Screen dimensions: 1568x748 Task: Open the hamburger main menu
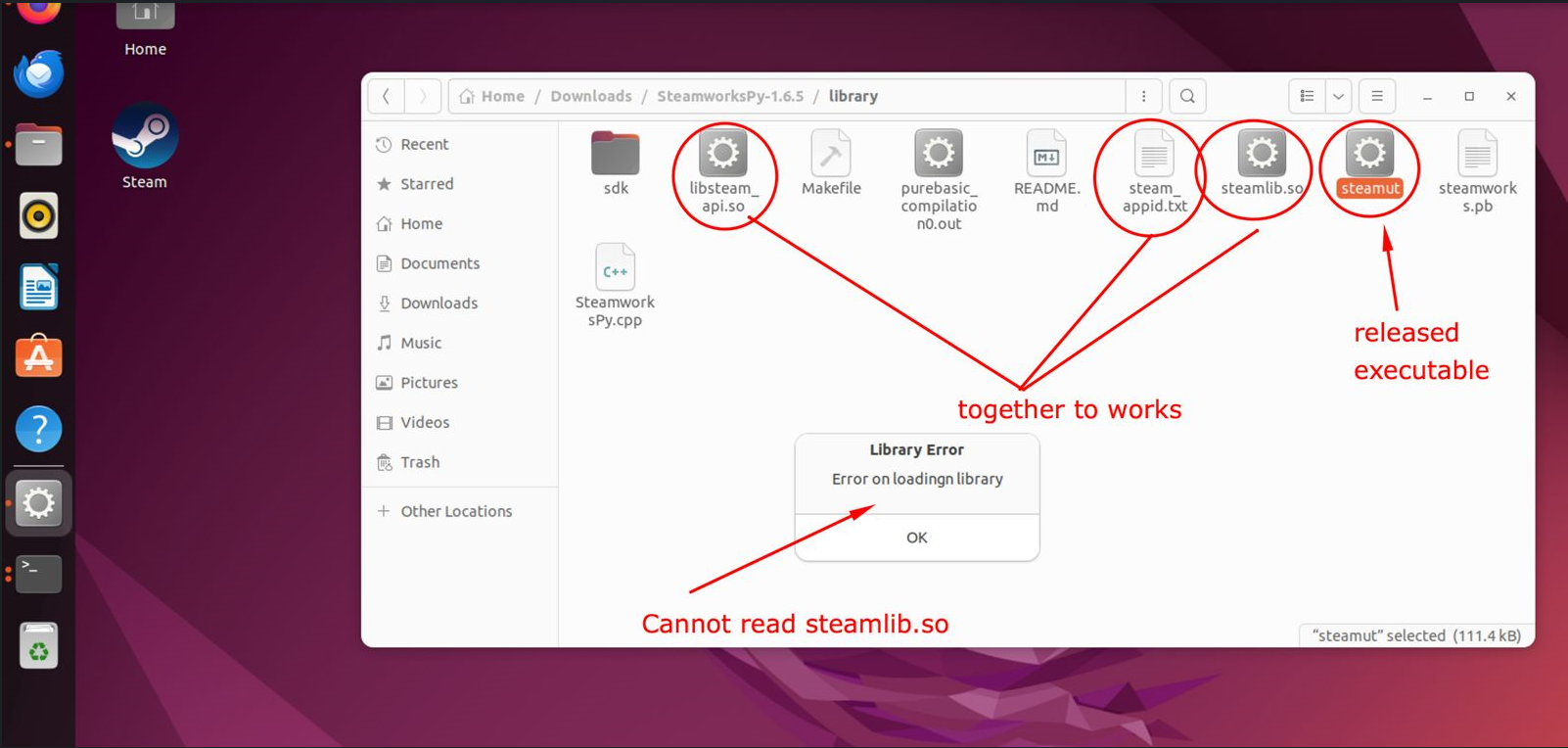pyautogui.click(x=1377, y=96)
